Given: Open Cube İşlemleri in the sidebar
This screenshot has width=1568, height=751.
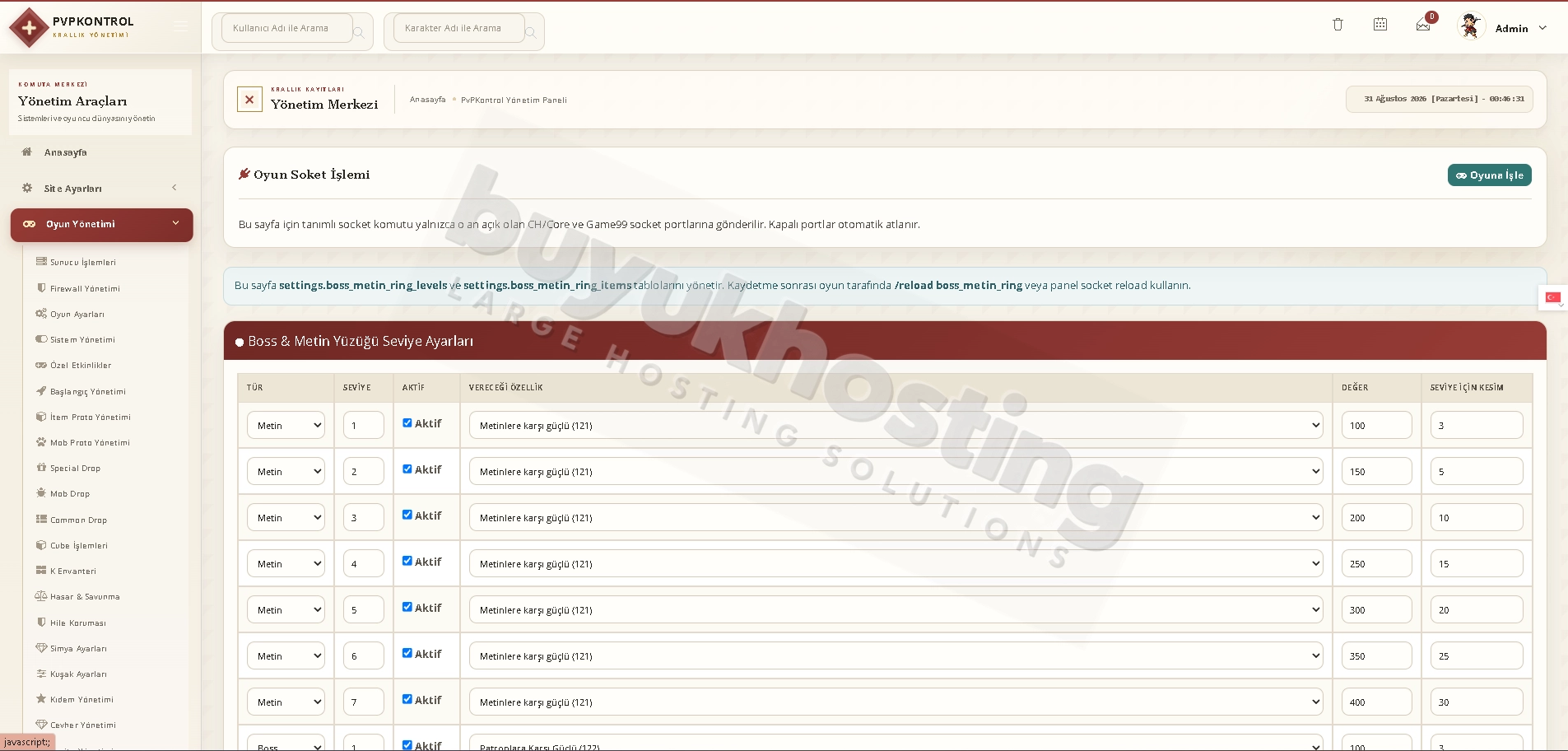Looking at the screenshot, I should pos(79,545).
